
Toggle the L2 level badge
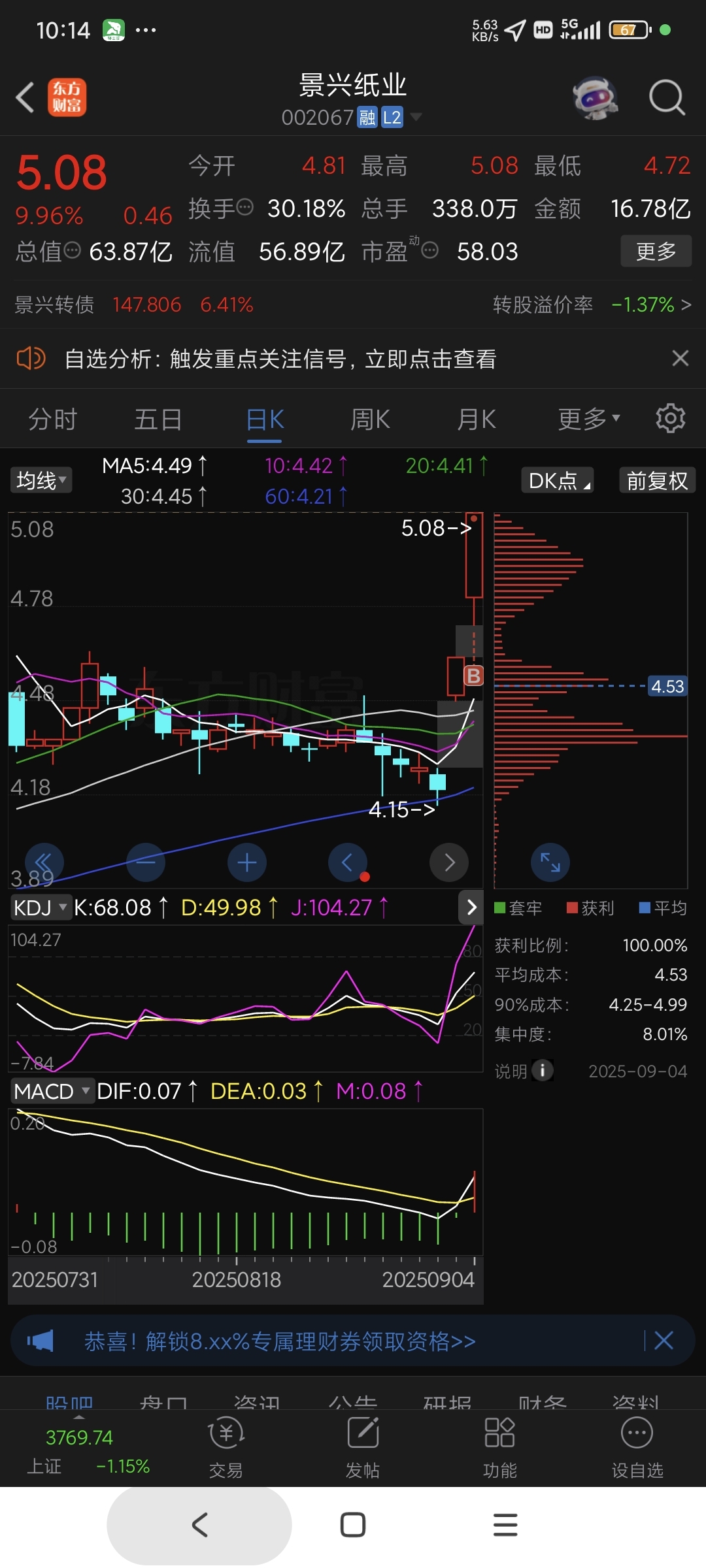coord(392,118)
